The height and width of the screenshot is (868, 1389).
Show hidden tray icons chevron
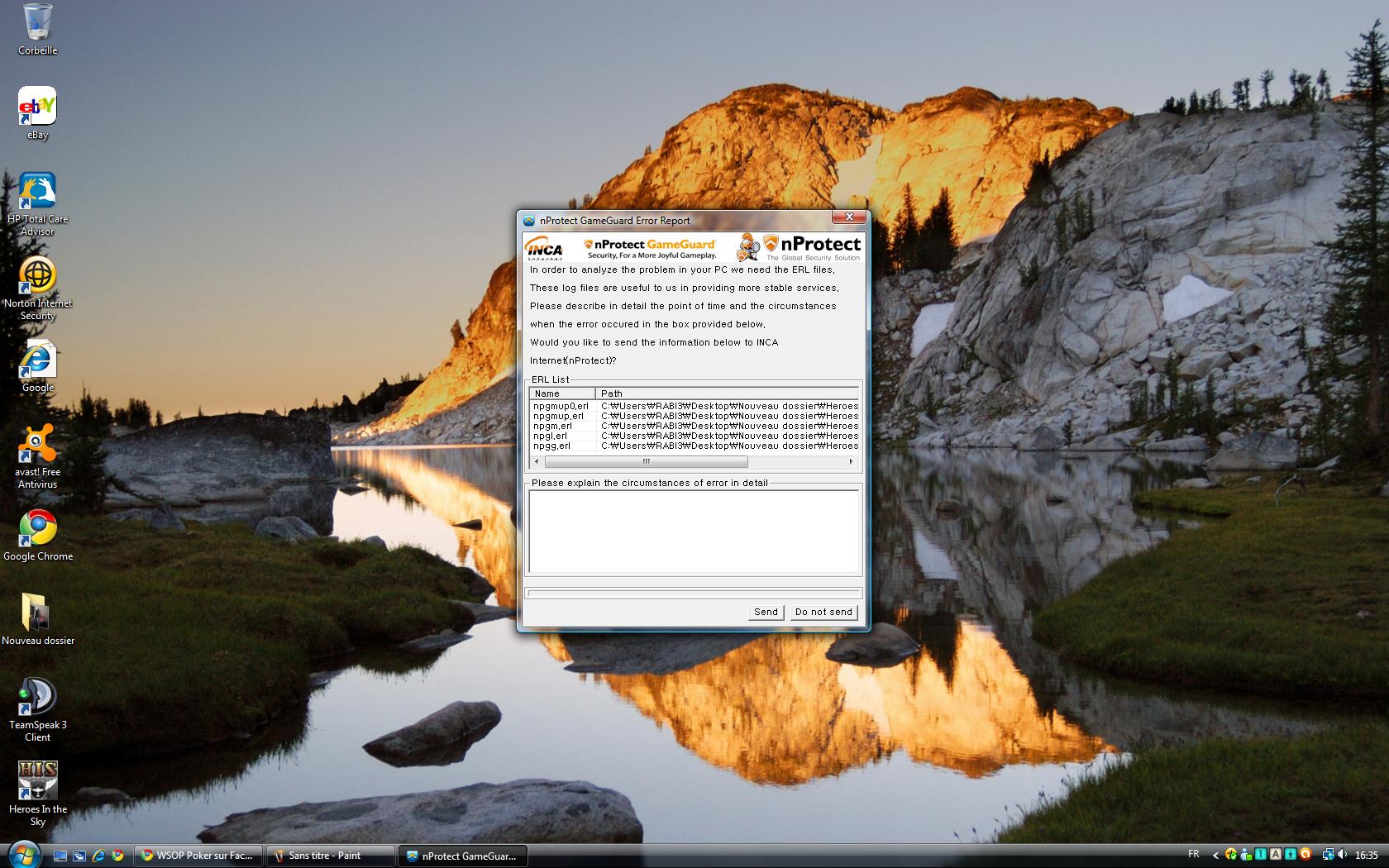click(1215, 855)
